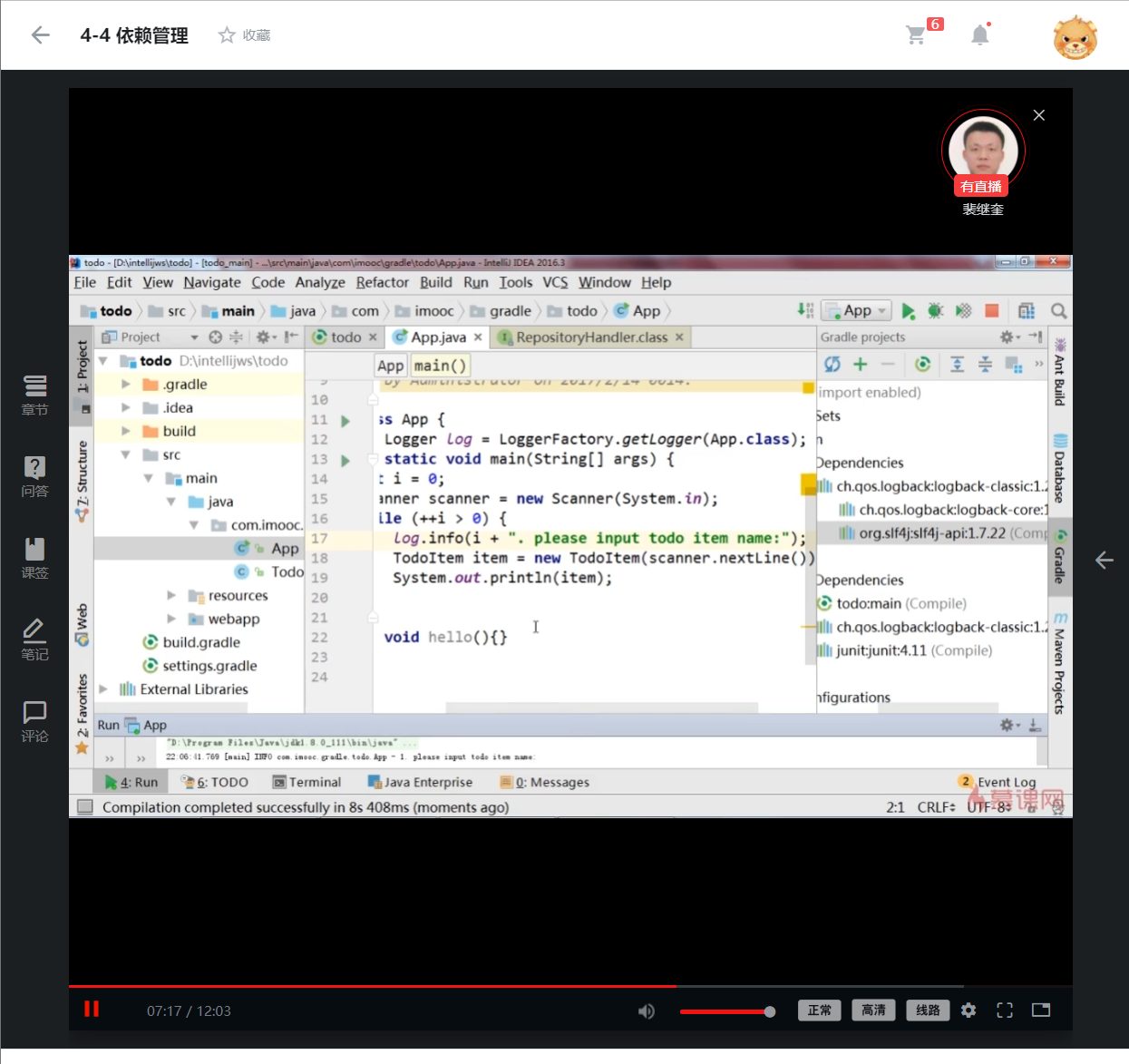The image size is (1129, 1064).
Task: Open the VCS menu
Action: 555,282
